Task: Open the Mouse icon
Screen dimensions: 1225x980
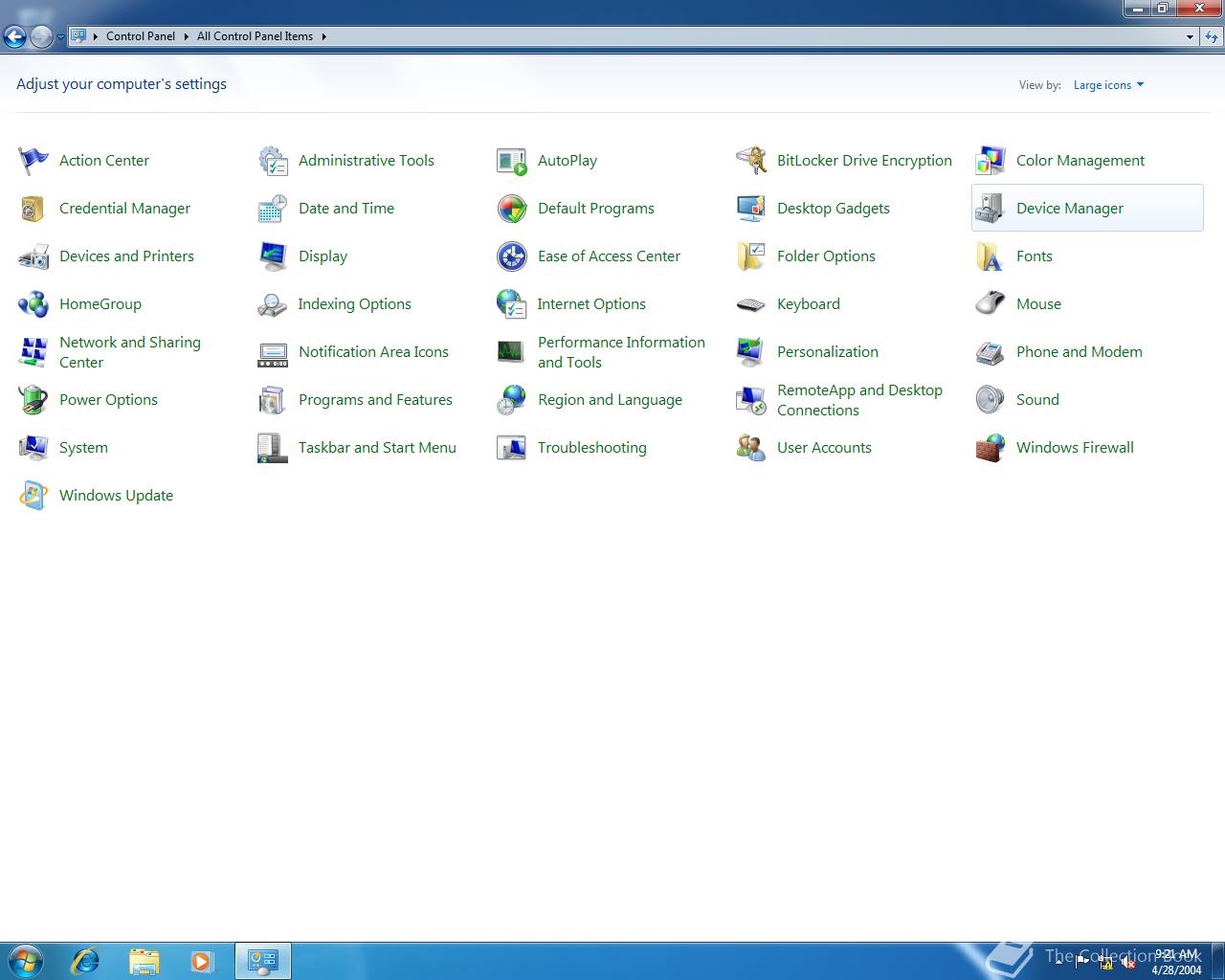Action: [x=991, y=304]
